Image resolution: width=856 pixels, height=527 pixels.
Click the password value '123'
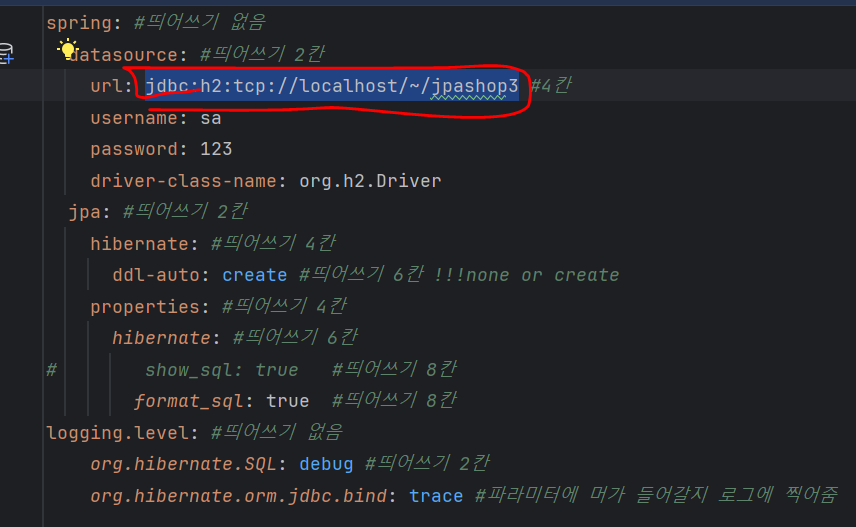coord(216,149)
